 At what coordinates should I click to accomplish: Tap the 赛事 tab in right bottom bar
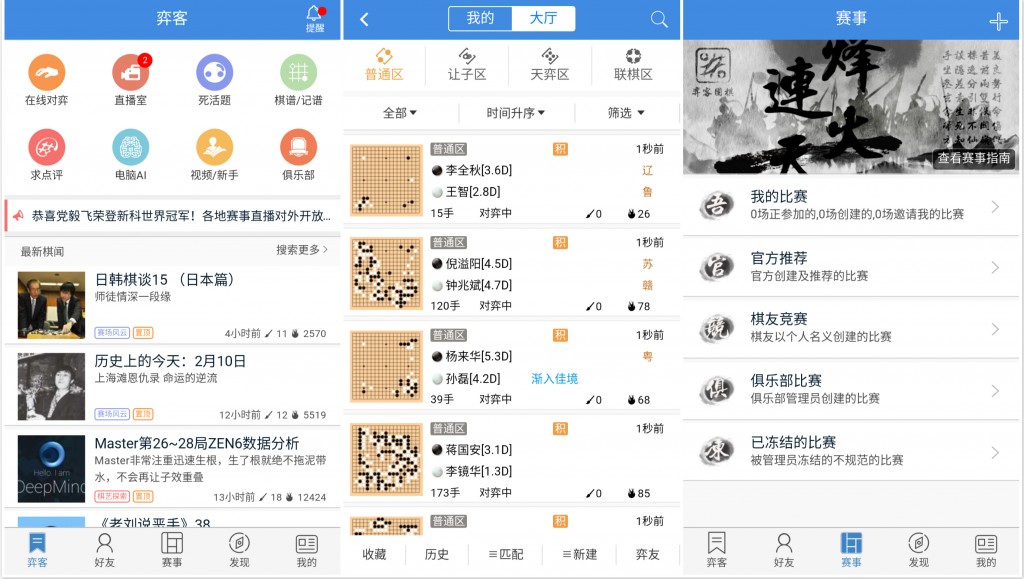(x=851, y=550)
